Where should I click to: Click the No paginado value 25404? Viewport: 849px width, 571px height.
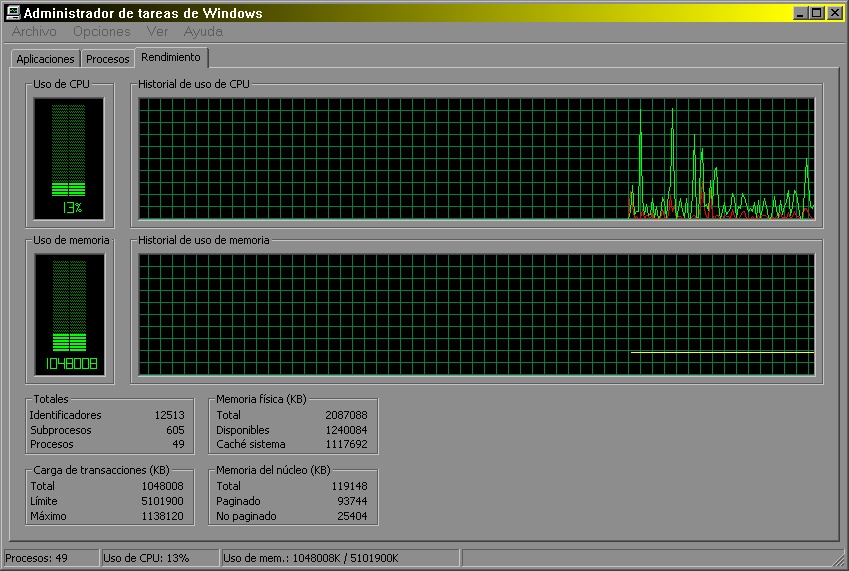[x=352, y=516]
